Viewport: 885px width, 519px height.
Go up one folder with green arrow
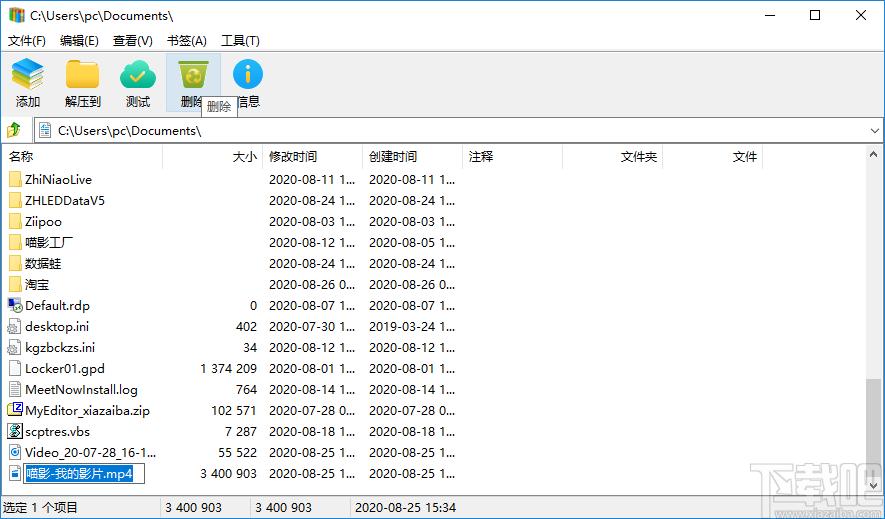point(14,130)
